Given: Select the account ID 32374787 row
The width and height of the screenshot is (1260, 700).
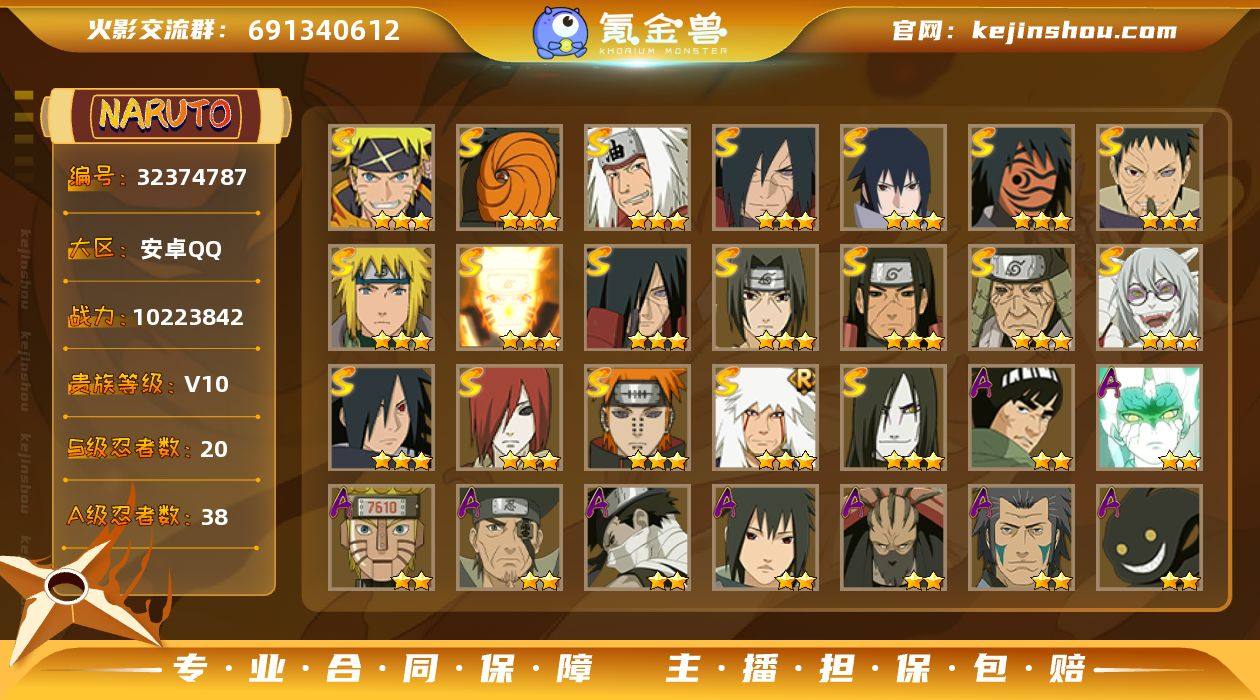Looking at the screenshot, I should tap(158, 178).
